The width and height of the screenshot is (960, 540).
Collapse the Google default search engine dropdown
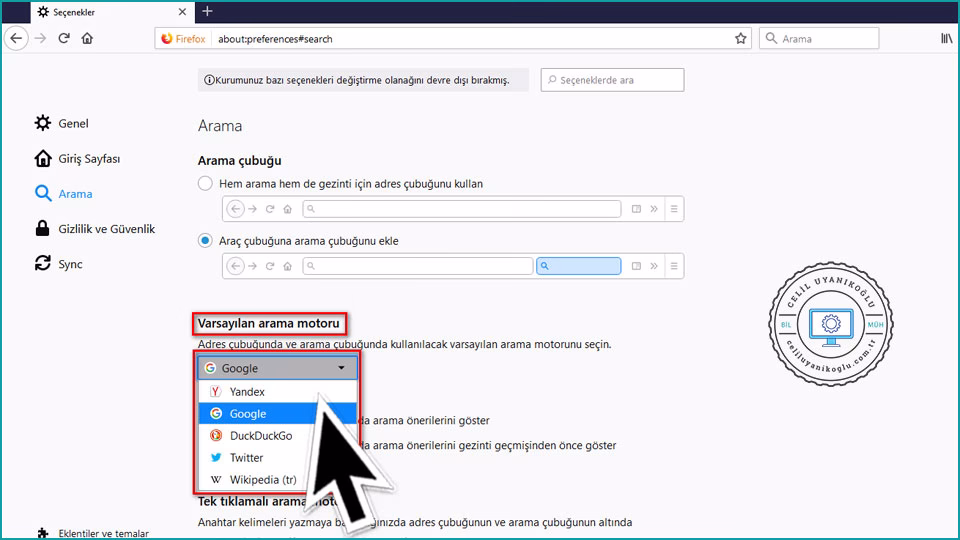pyautogui.click(x=278, y=368)
